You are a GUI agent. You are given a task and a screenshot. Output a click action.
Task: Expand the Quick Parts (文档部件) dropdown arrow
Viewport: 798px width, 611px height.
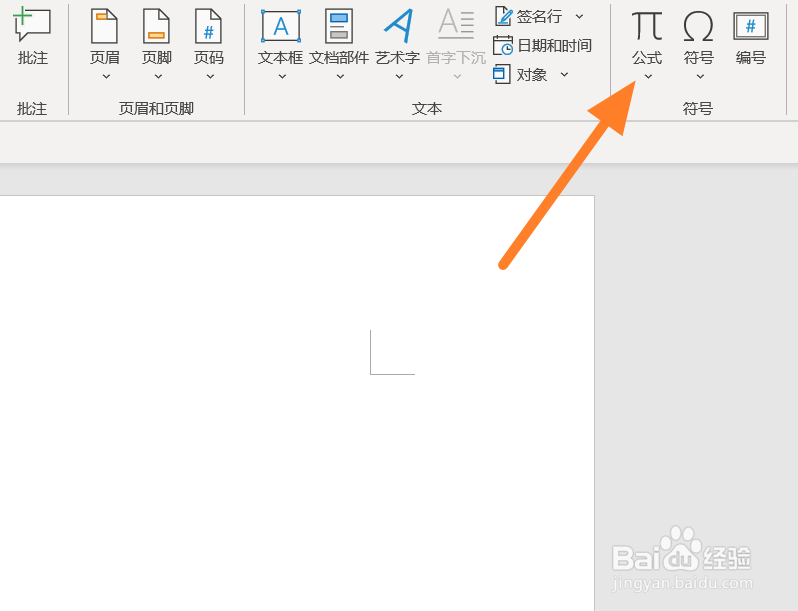tap(340, 77)
